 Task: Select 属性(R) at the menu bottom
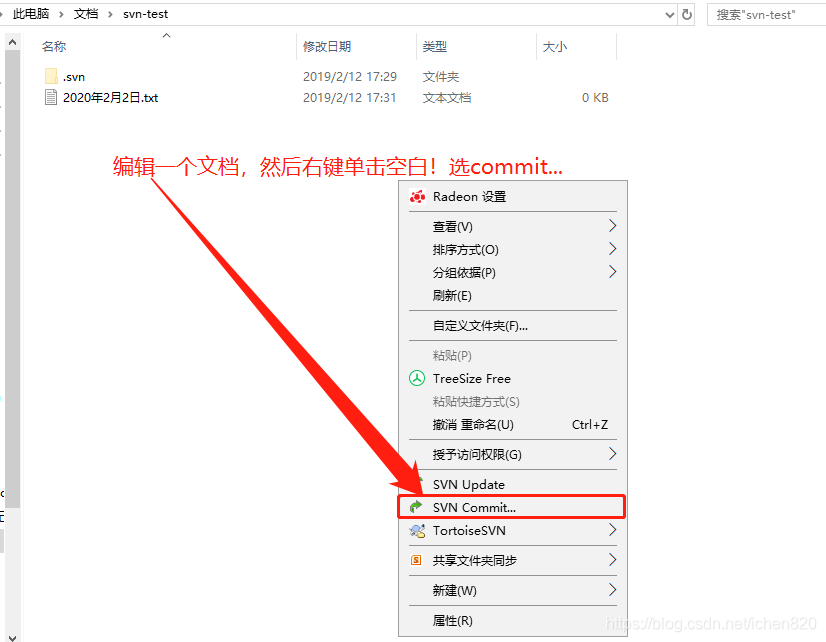(513, 620)
